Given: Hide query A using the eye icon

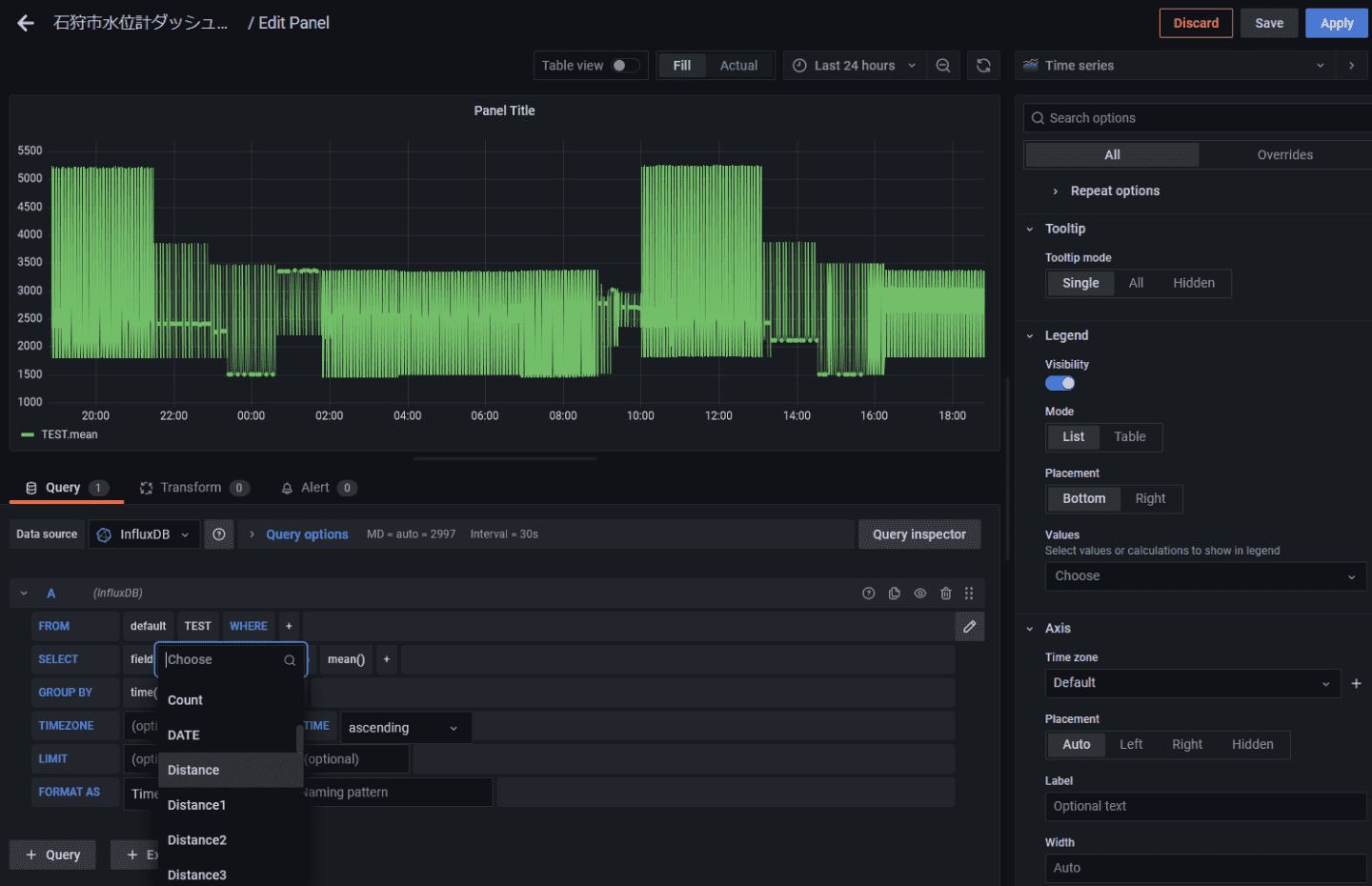Looking at the screenshot, I should click(x=919, y=594).
